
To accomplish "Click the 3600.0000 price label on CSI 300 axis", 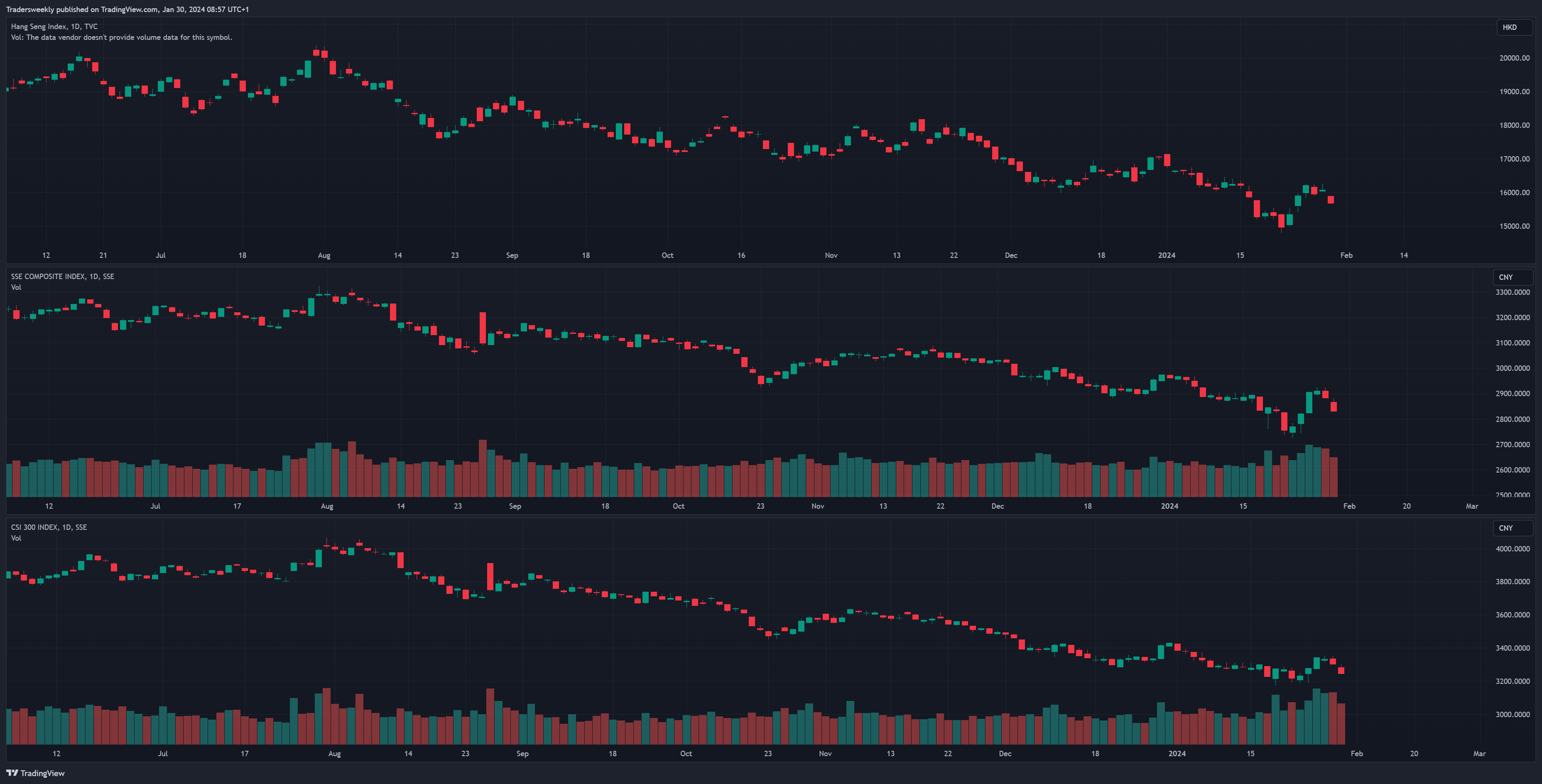I will coord(1513,615).
